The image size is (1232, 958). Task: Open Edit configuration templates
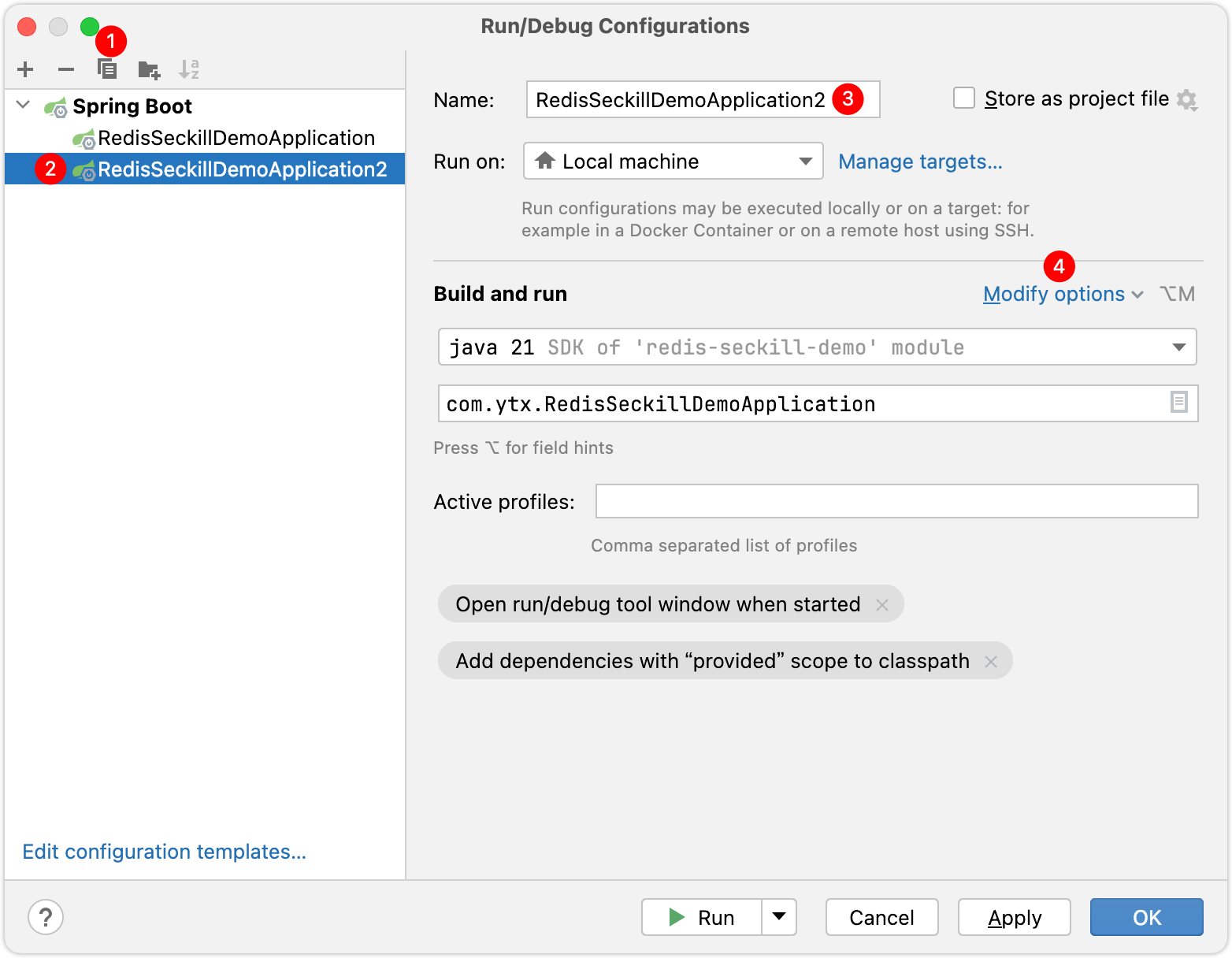[x=164, y=852]
